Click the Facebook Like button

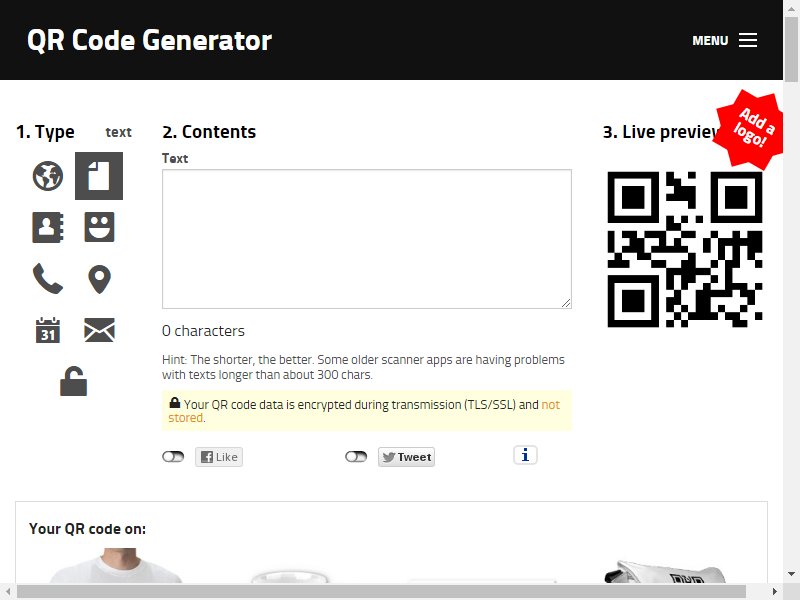(219, 457)
